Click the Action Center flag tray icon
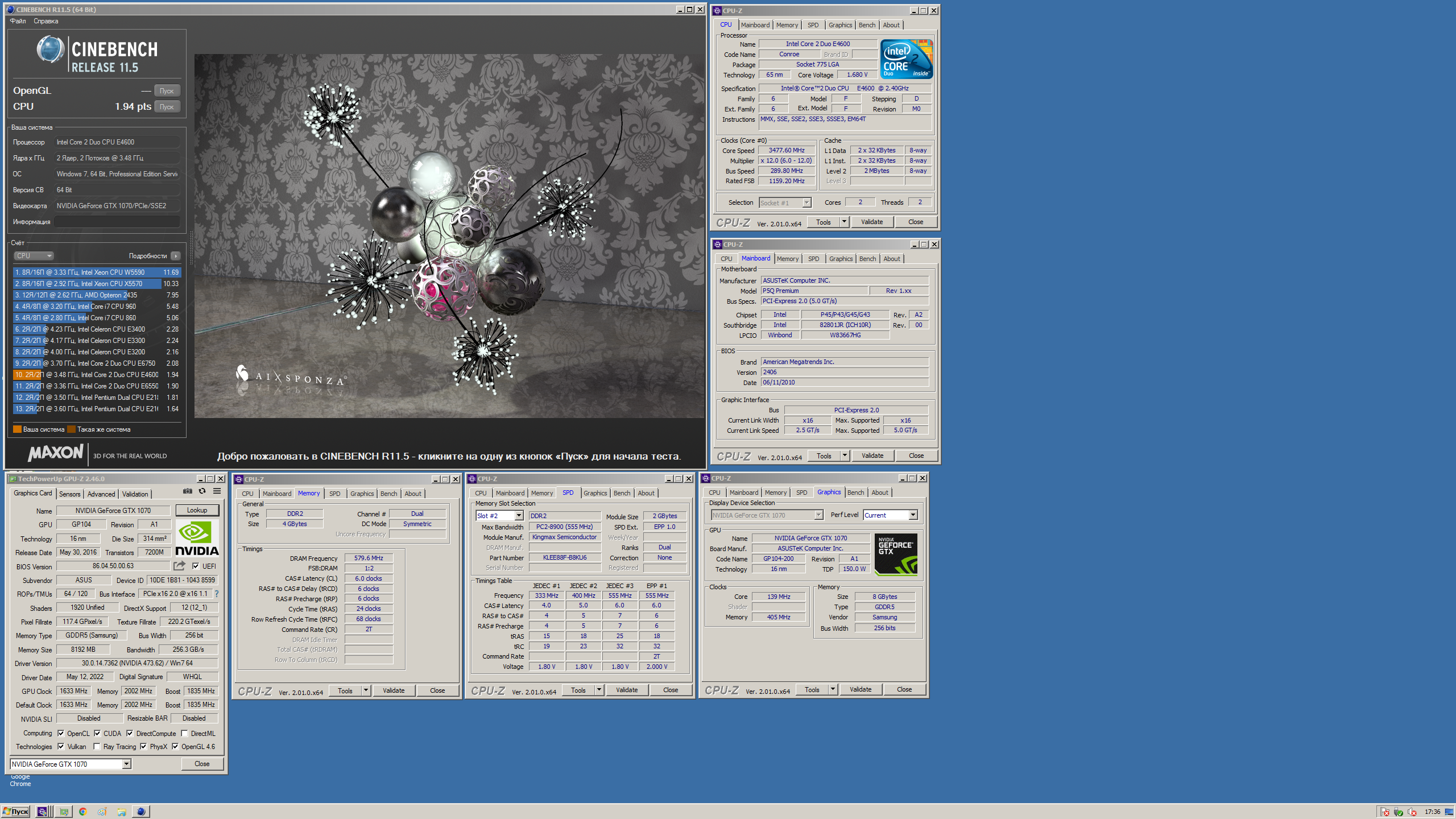1456x819 pixels. pyautogui.click(x=1385, y=812)
